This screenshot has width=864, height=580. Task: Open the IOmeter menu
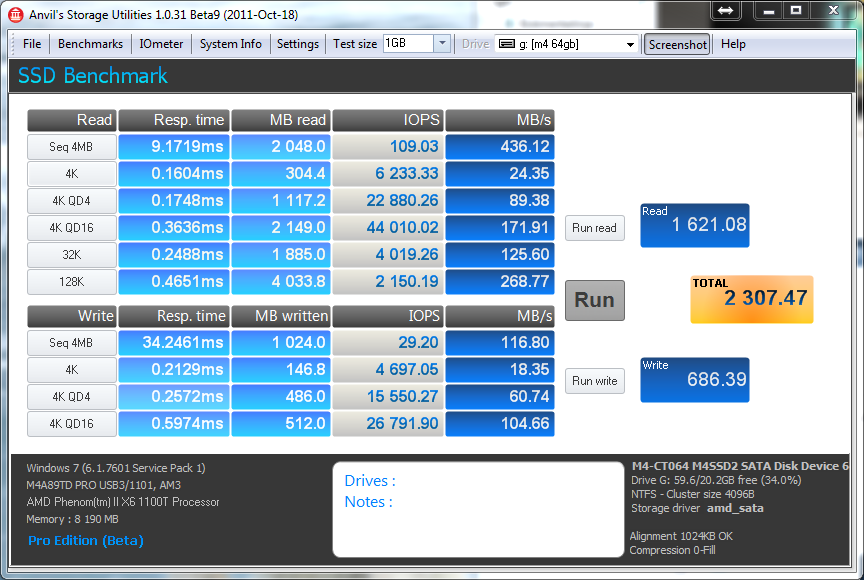click(161, 44)
